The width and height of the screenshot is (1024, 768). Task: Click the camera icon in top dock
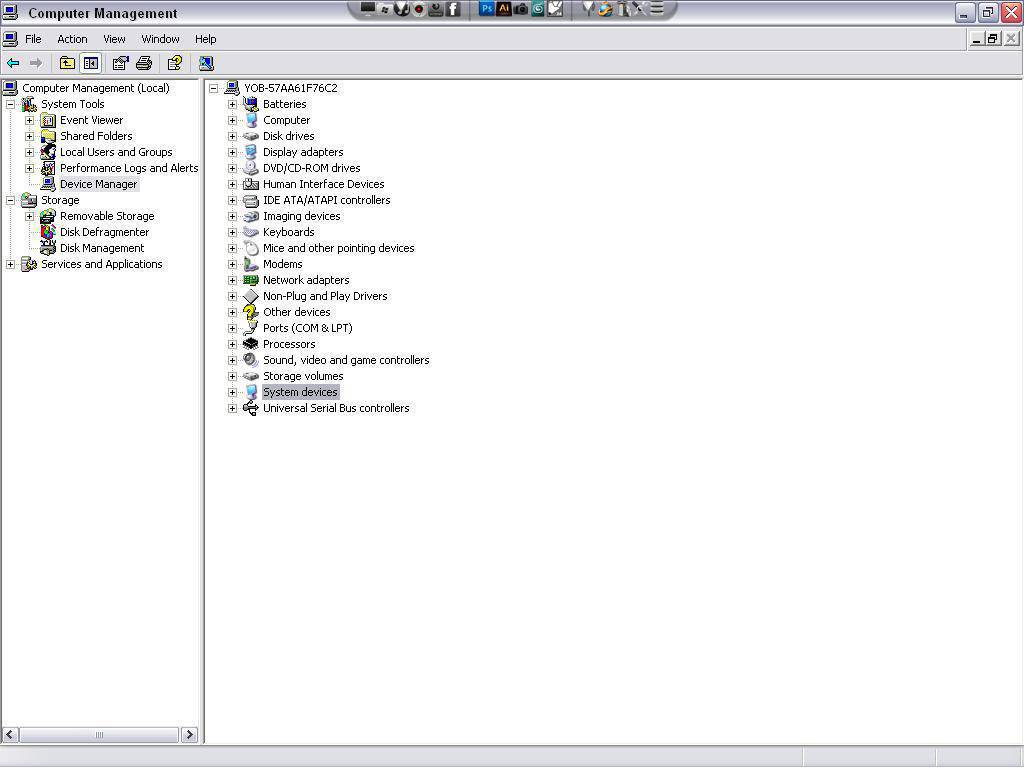[x=520, y=9]
